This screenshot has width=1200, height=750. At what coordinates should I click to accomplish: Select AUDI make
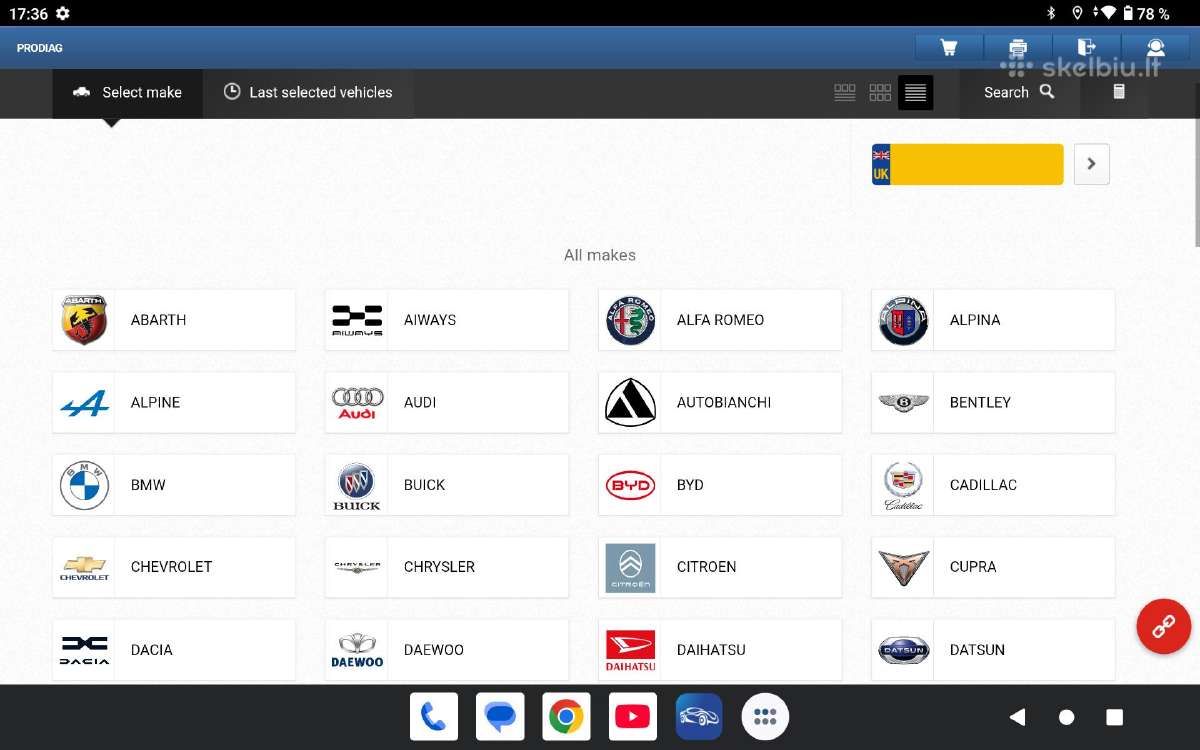tap(447, 402)
